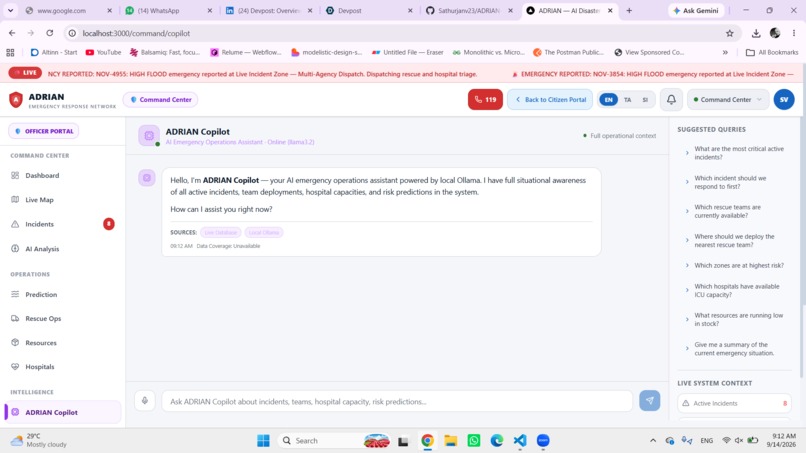Viewport: 806px width, 453px height.
Task: Bookmark this page with star icon
Action: (729, 33)
